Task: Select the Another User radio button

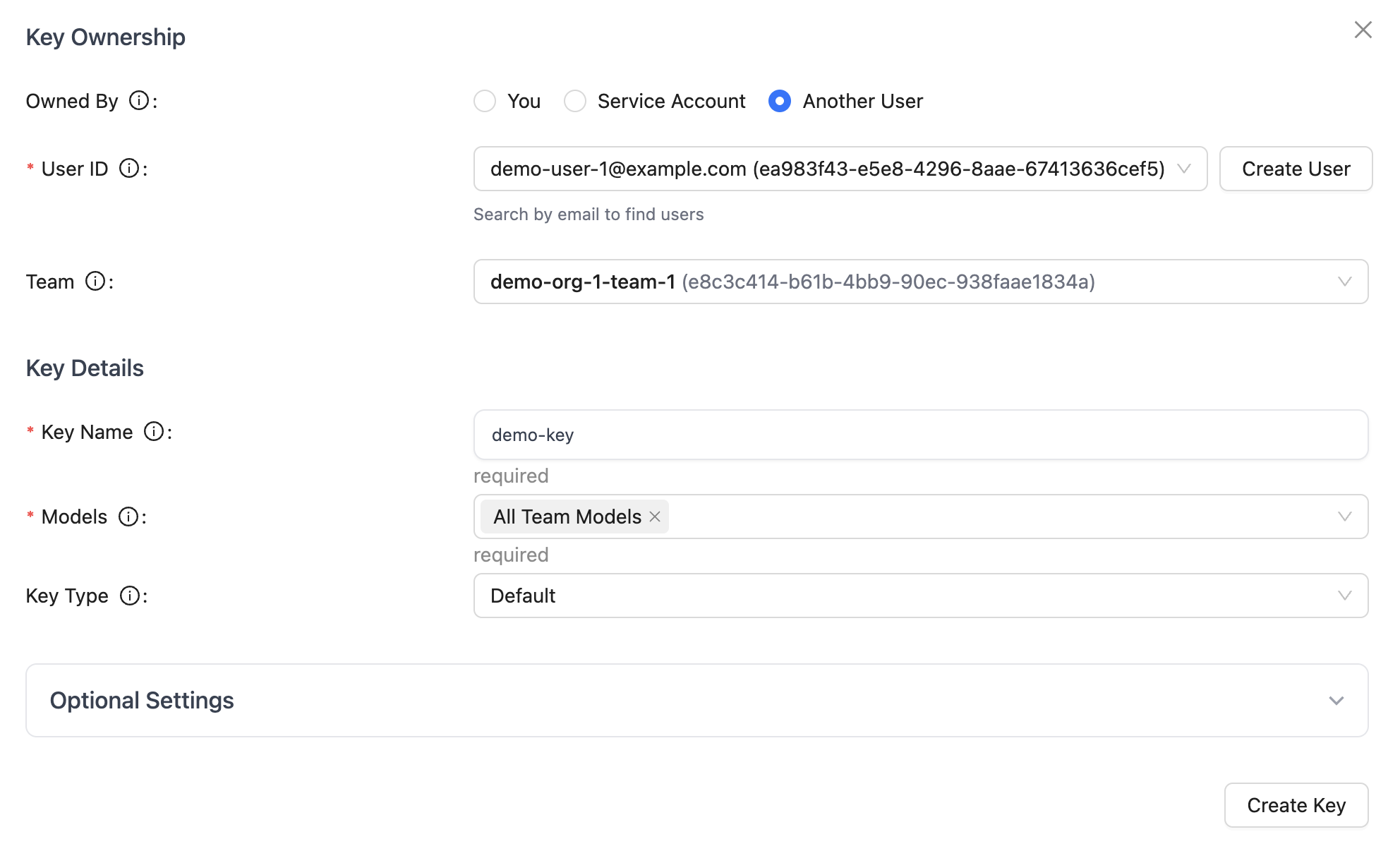Action: pos(779,101)
